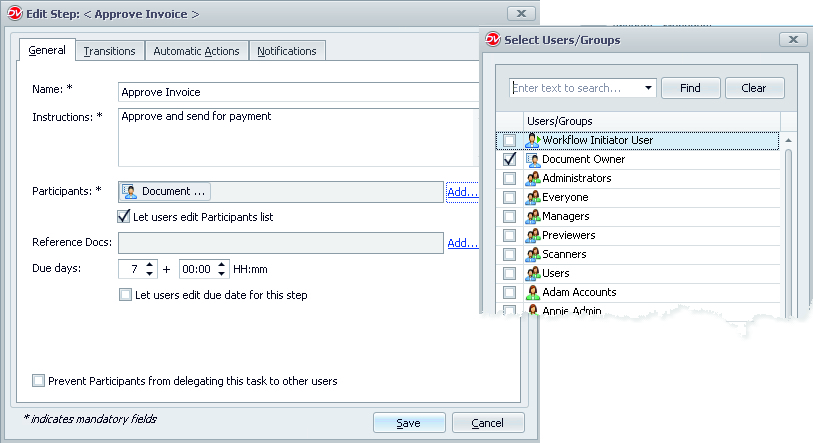Click the Users/Groups column header

651,121
